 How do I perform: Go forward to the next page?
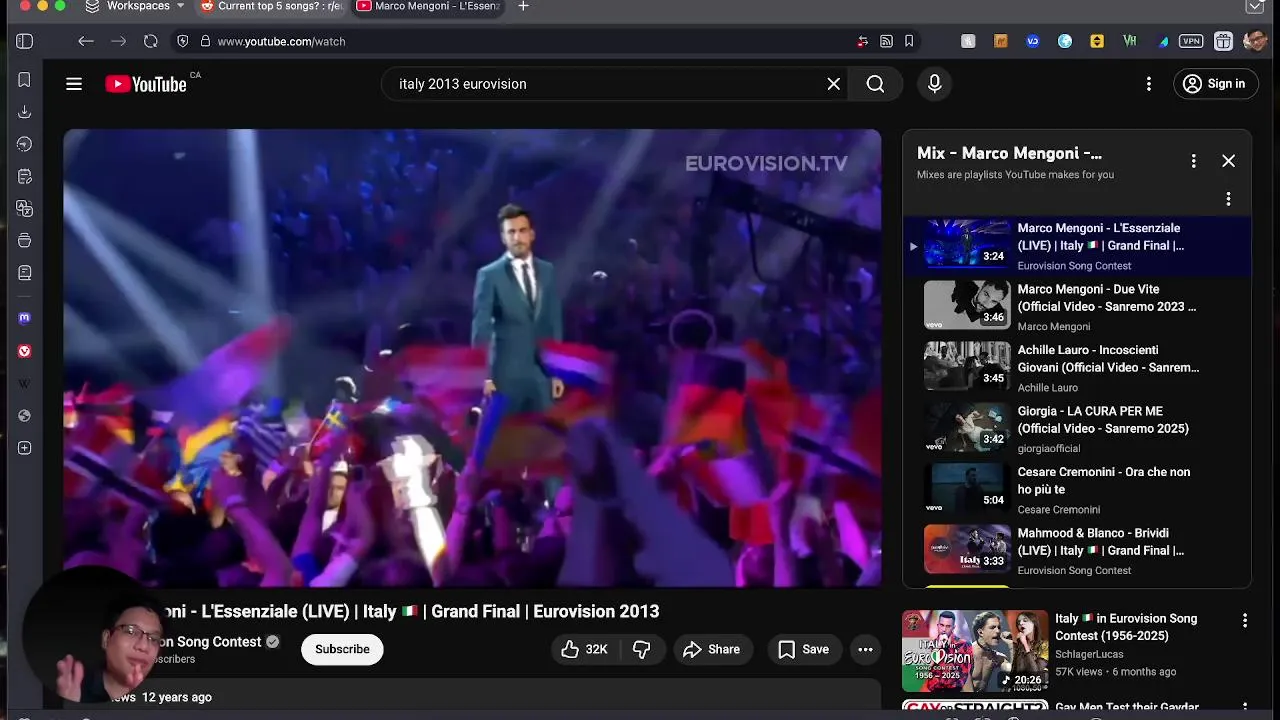click(118, 41)
